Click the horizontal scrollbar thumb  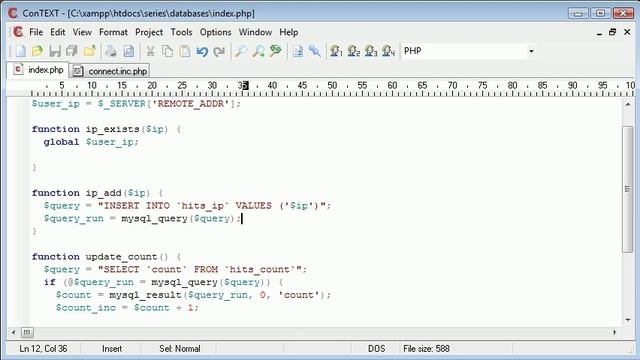pos(27,332)
